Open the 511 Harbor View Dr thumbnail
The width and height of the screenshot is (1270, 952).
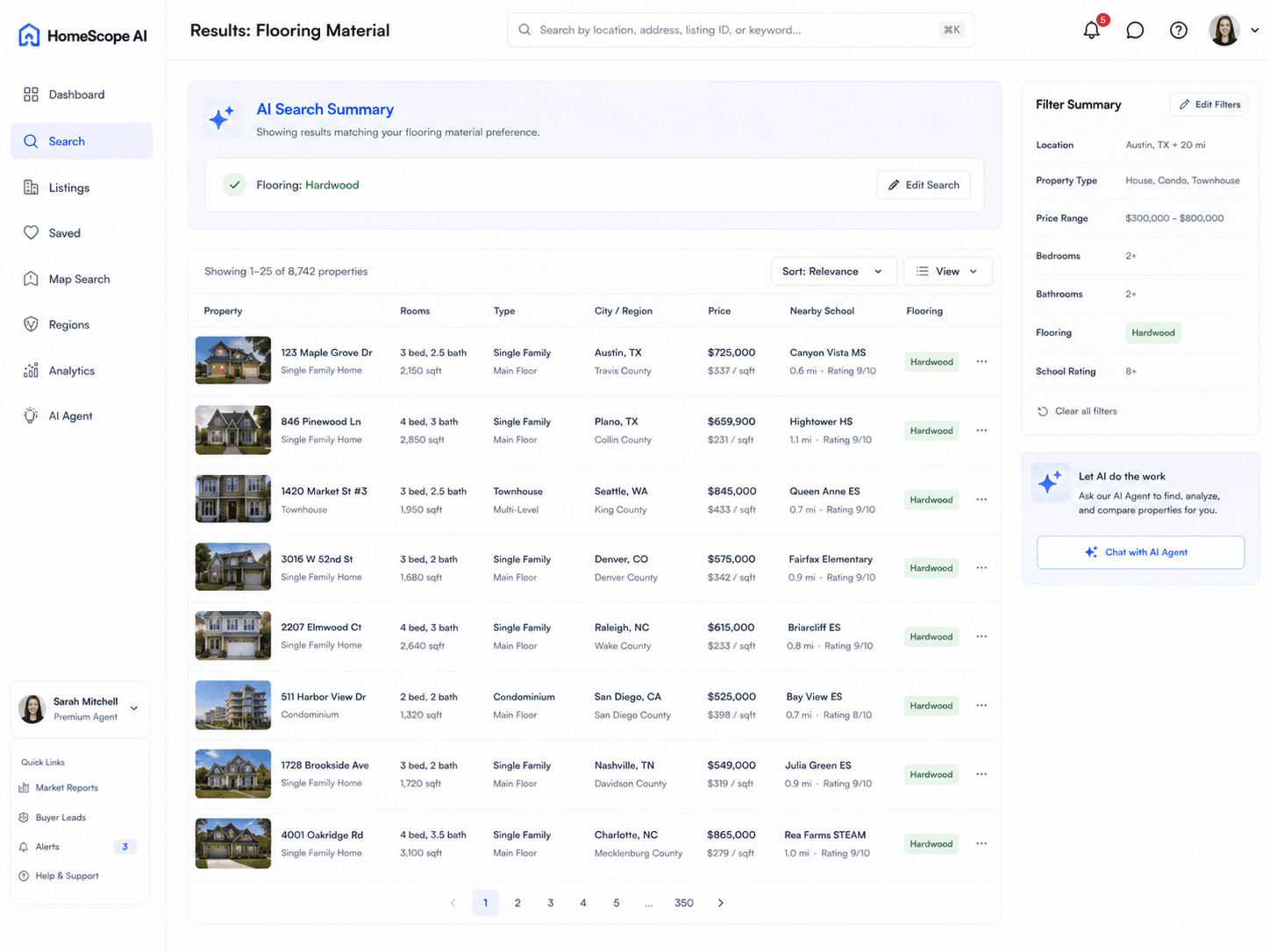pyautogui.click(x=232, y=705)
